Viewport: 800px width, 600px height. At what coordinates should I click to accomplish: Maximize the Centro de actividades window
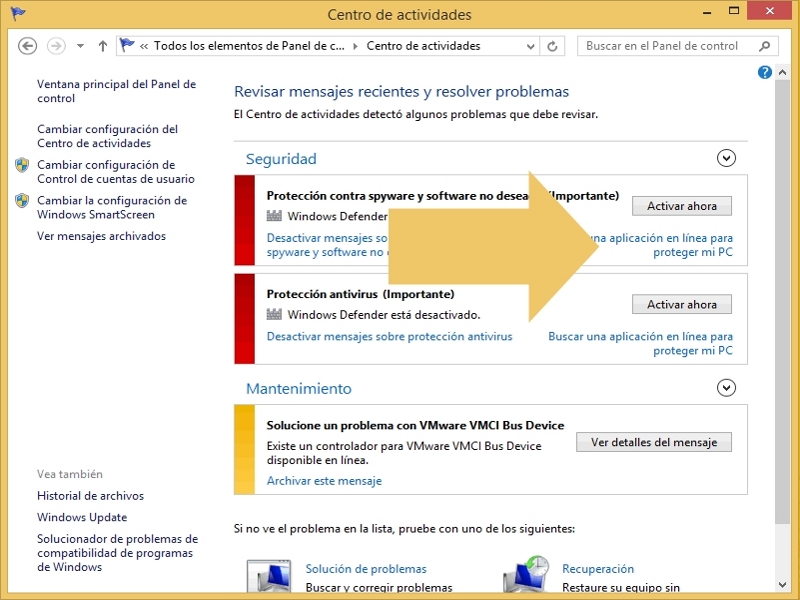click(734, 11)
